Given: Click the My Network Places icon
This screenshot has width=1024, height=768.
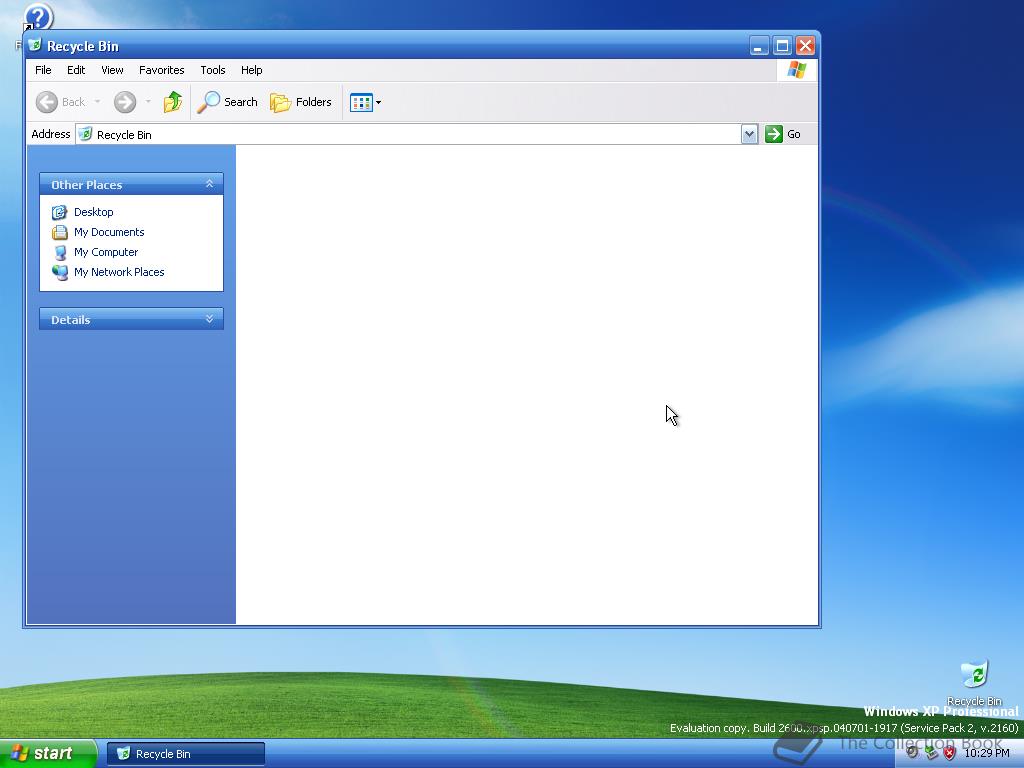Looking at the screenshot, I should tap(59, 272).
